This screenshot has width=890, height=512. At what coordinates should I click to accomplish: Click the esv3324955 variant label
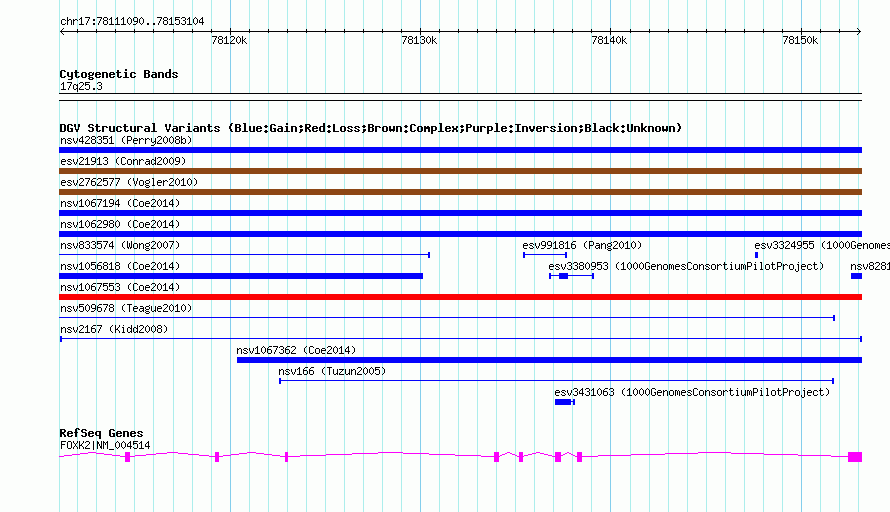click(822, 245)
